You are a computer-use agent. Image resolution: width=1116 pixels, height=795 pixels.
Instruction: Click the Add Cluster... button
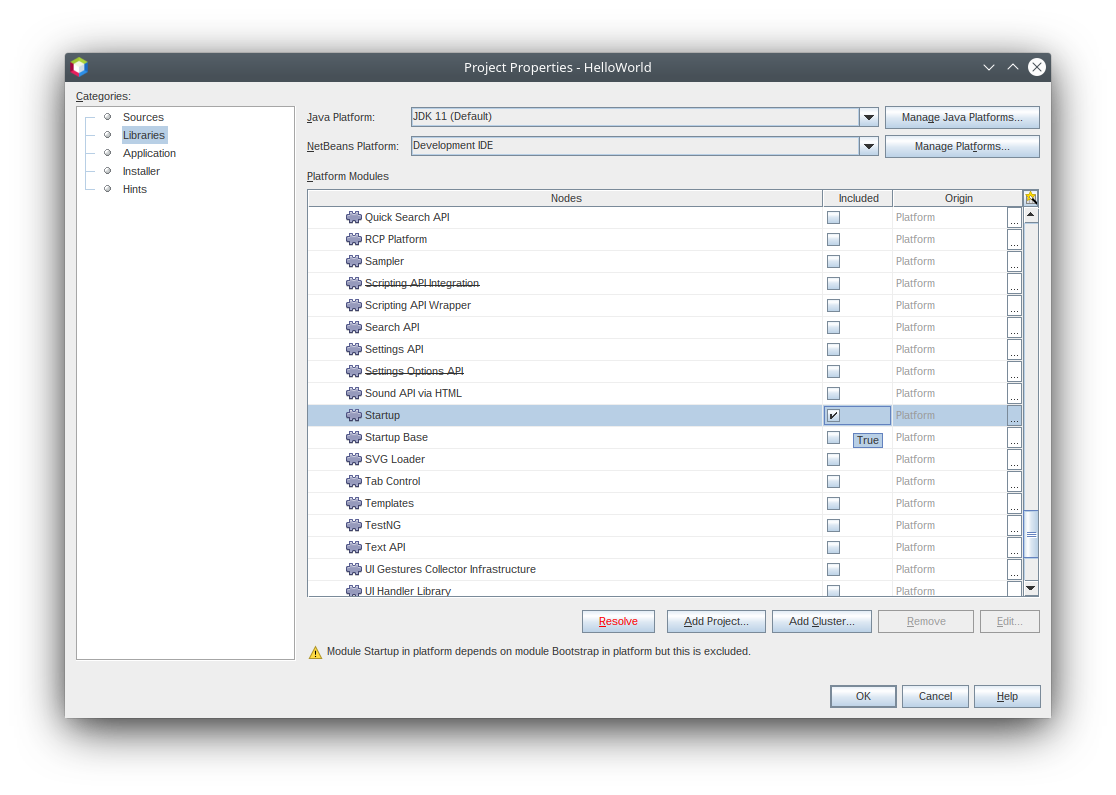pos(821,621)
